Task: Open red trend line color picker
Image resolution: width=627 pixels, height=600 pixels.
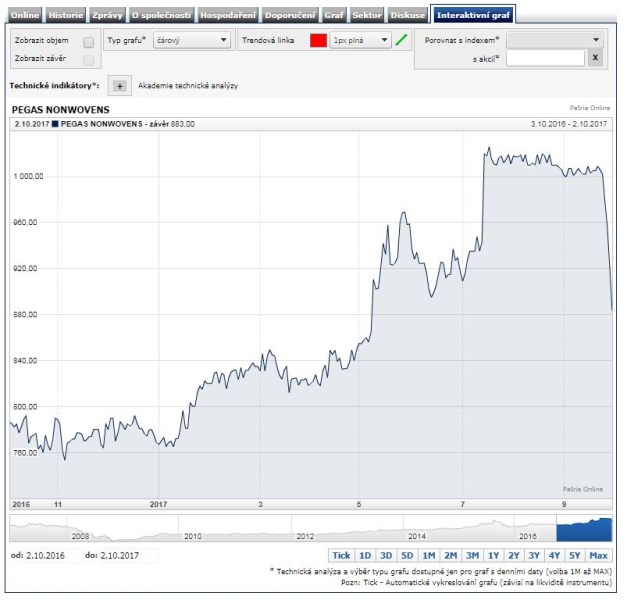Action: click(318, 40)
